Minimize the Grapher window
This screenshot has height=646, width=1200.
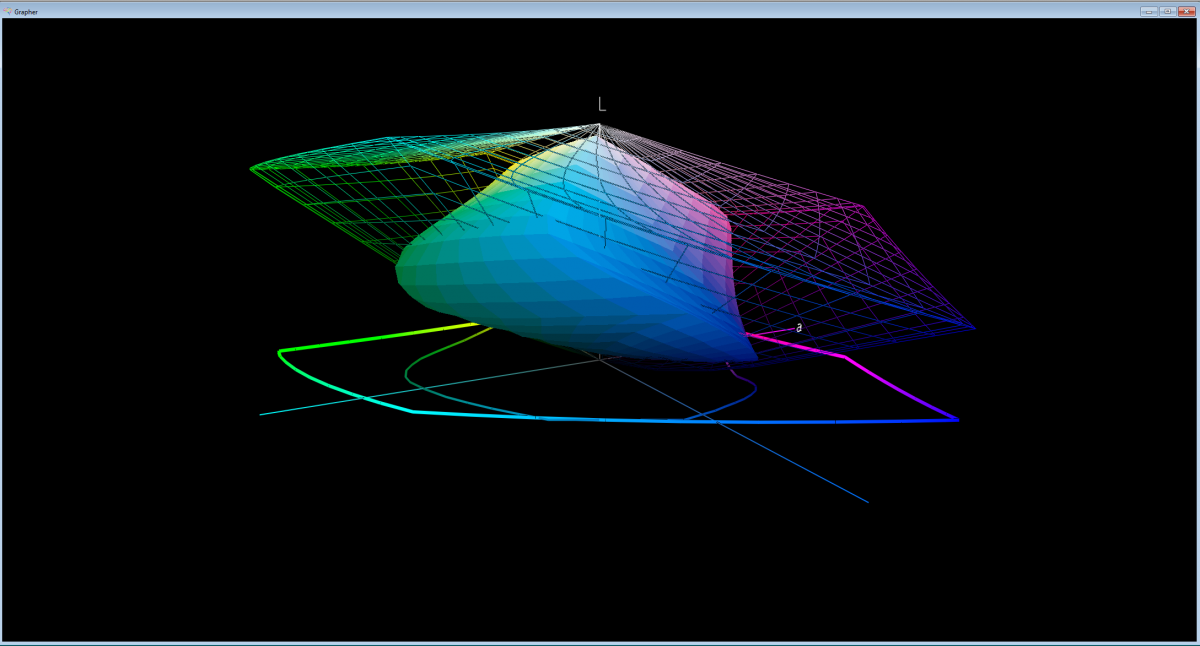point(1148,11)
